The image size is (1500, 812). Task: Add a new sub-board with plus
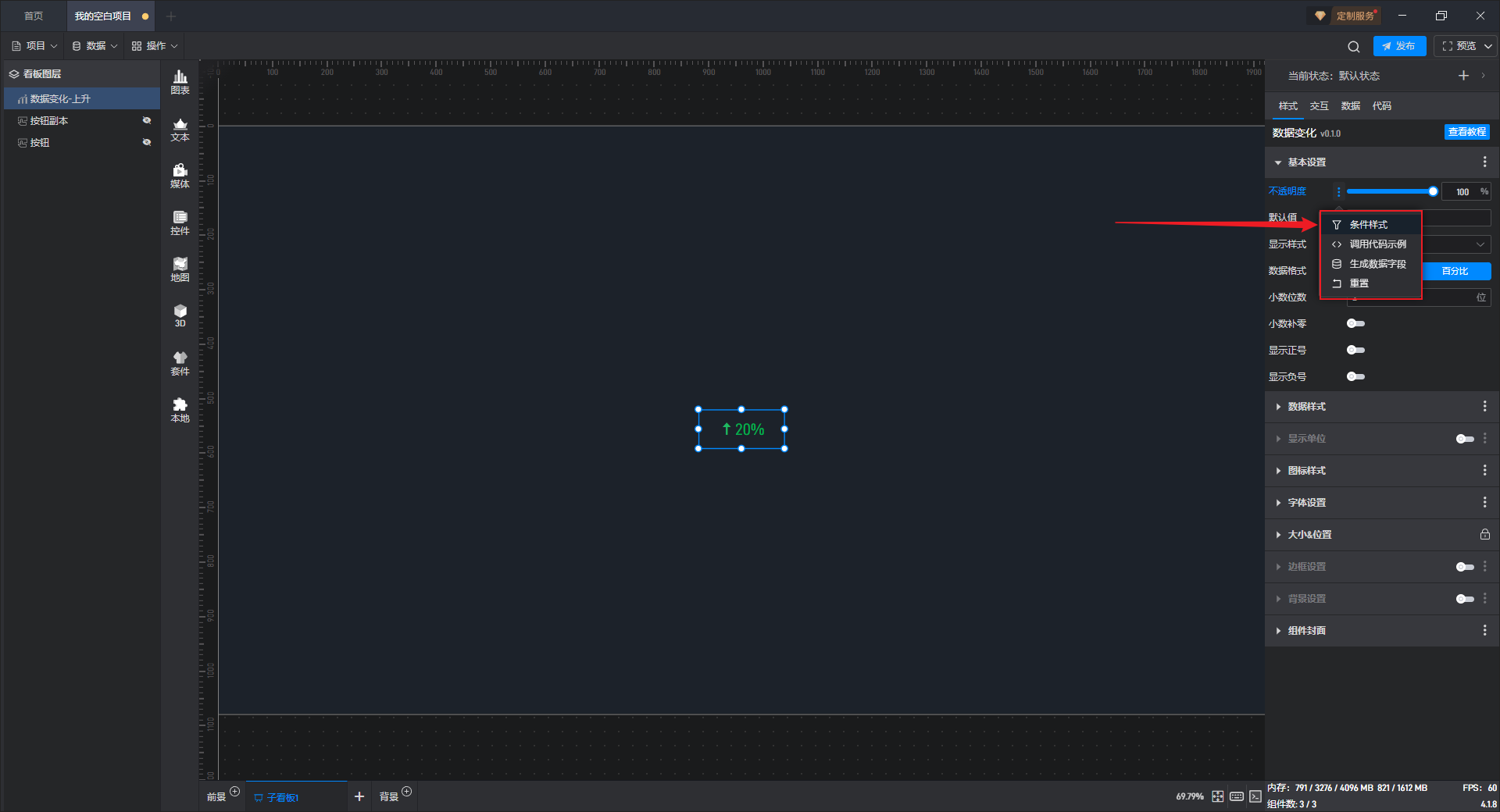359,796
